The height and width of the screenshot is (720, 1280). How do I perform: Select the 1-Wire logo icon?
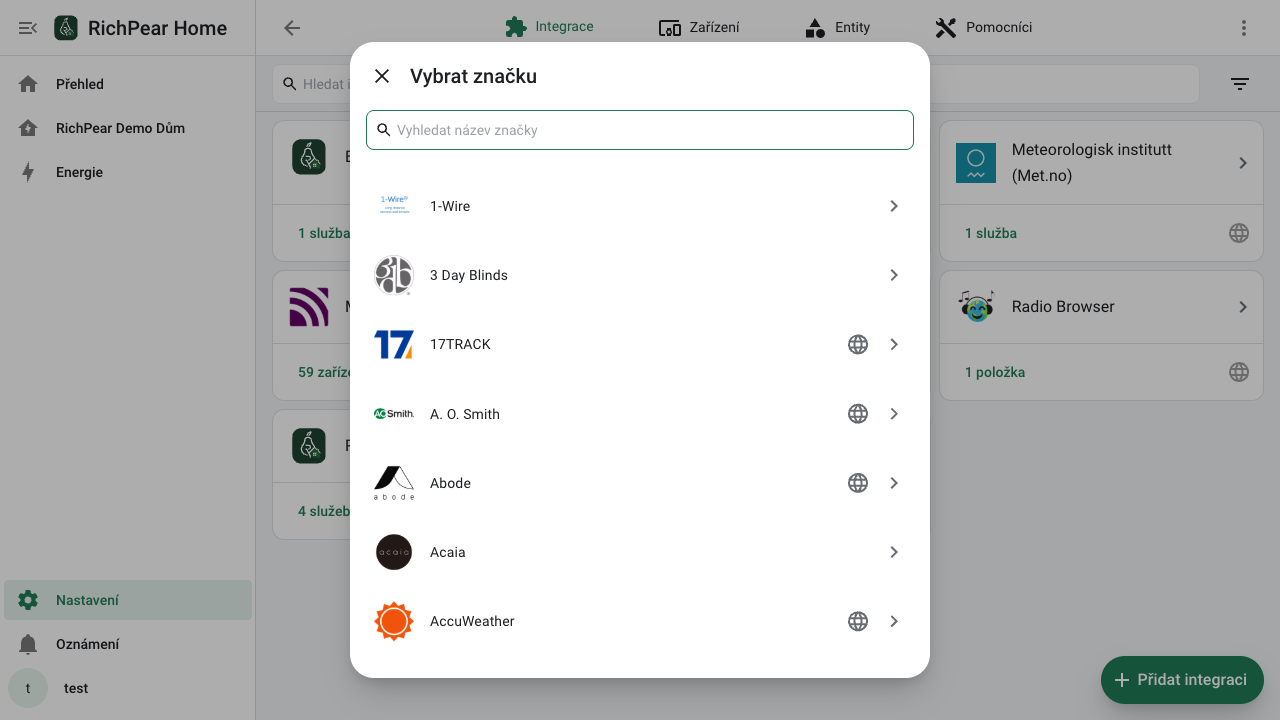[x=394, y=206]
